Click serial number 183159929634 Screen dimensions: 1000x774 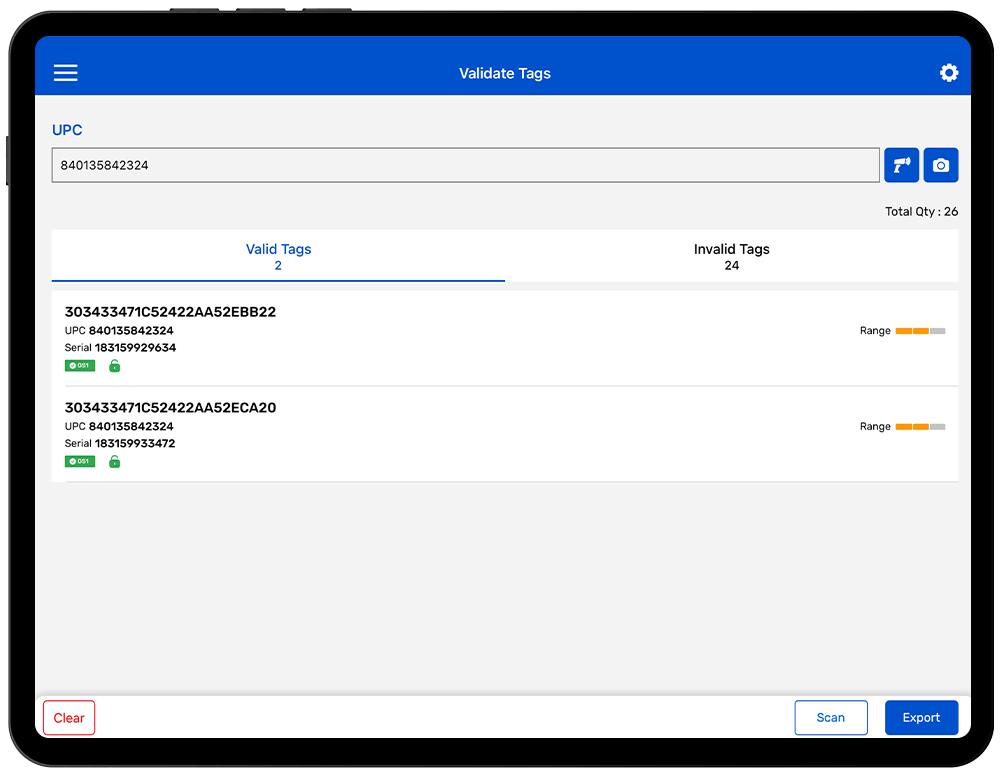tap(135, 348)
